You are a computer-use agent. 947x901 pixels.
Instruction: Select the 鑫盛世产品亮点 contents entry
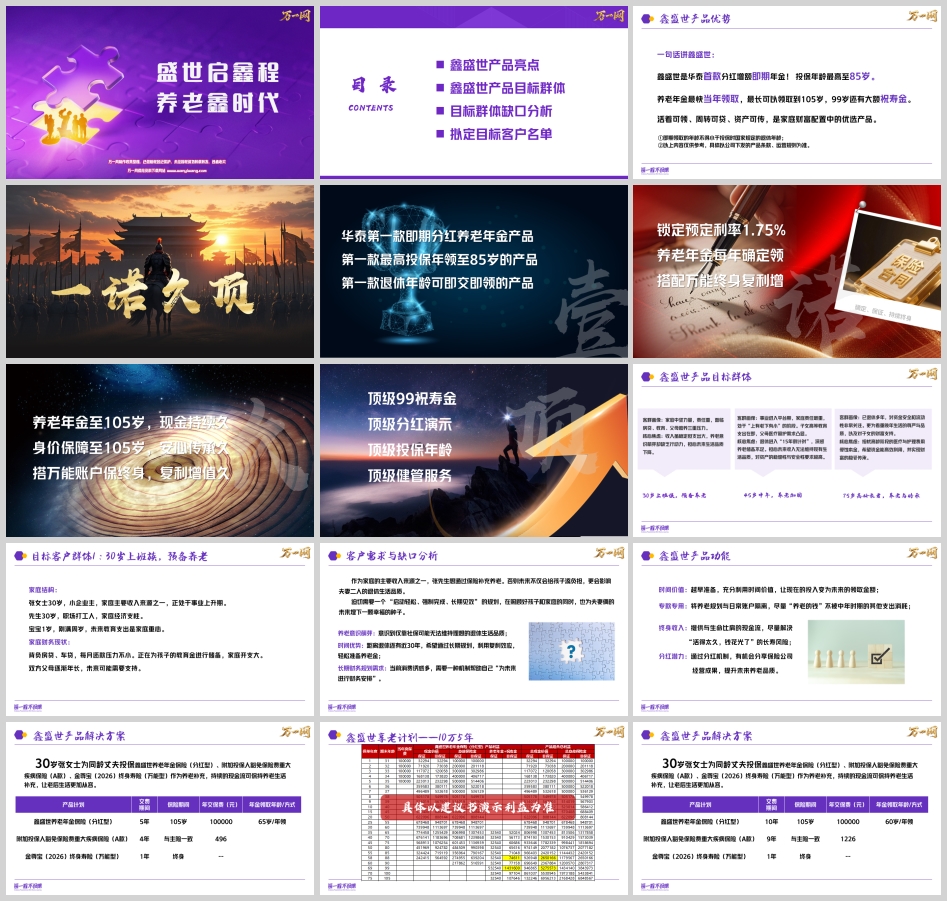click(x=494, y=65)
